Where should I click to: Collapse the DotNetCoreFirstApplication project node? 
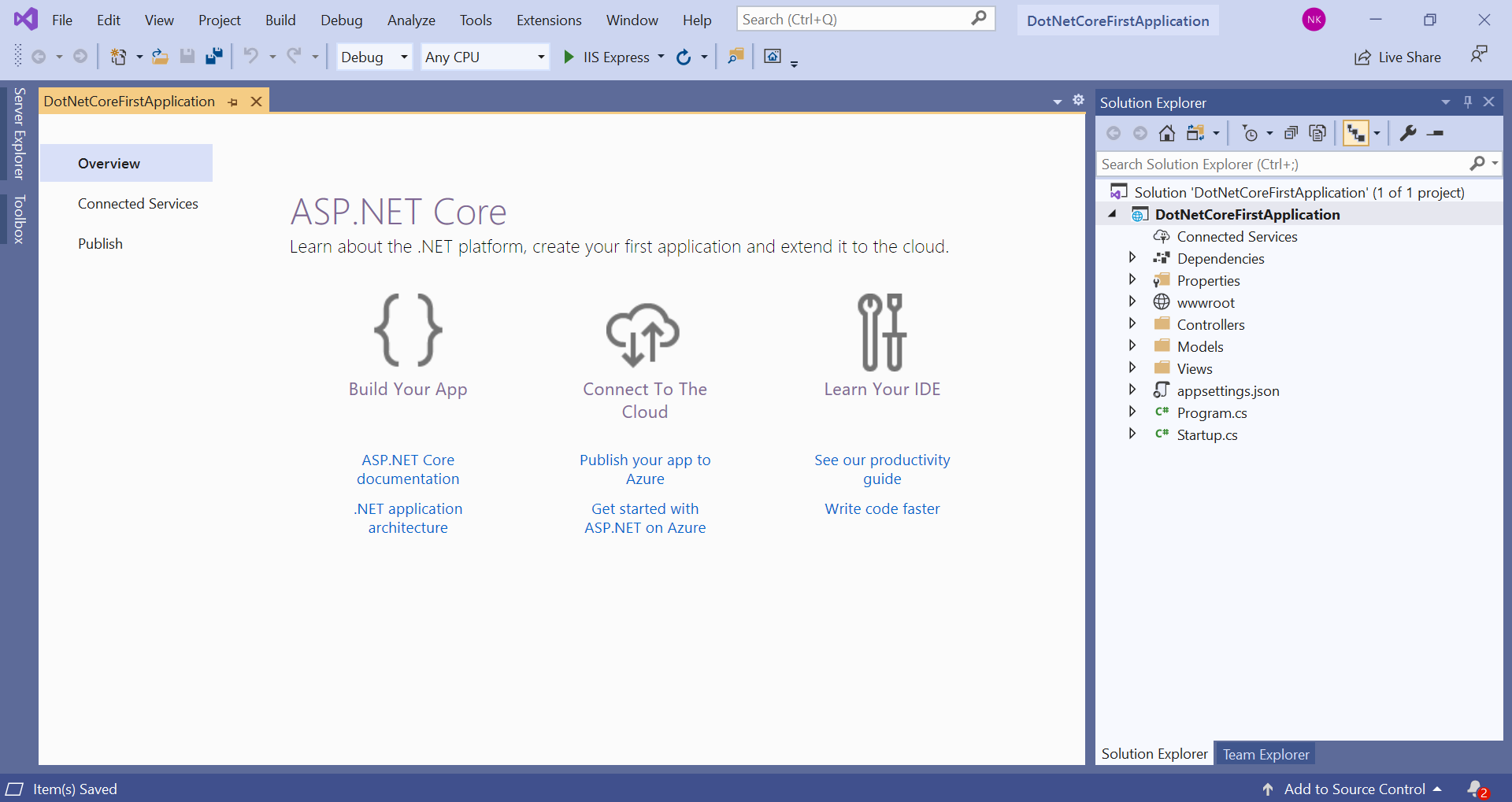click(1112, 214)
